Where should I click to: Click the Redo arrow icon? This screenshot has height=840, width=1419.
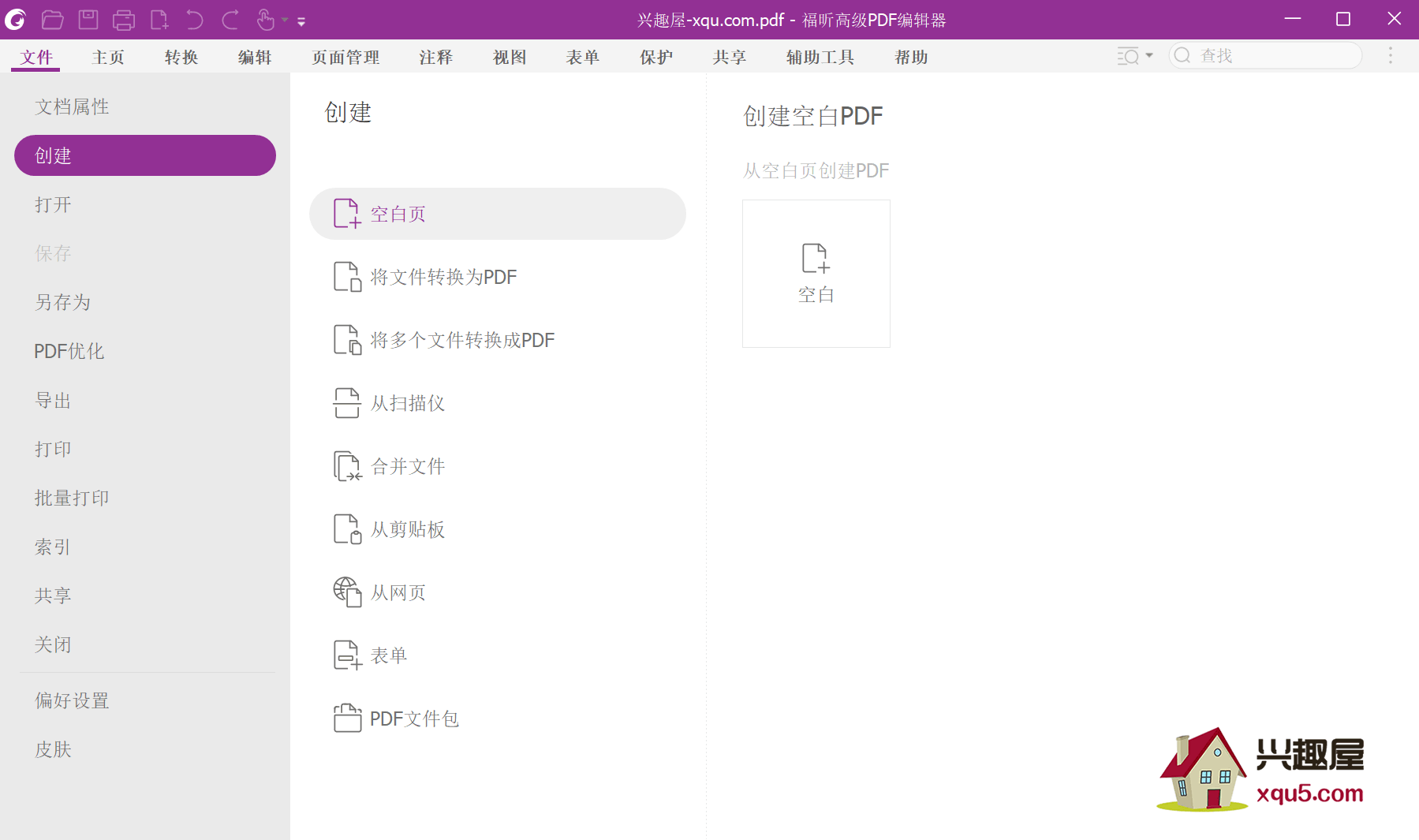click(x=230, y=20)
